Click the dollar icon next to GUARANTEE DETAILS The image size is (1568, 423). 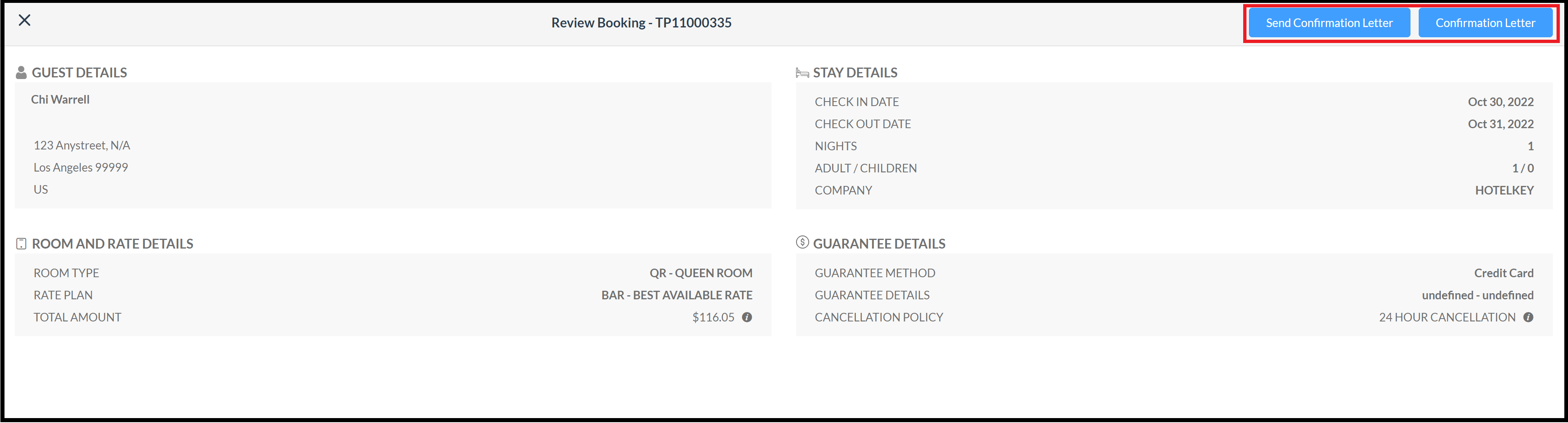(x=802, y=243)
